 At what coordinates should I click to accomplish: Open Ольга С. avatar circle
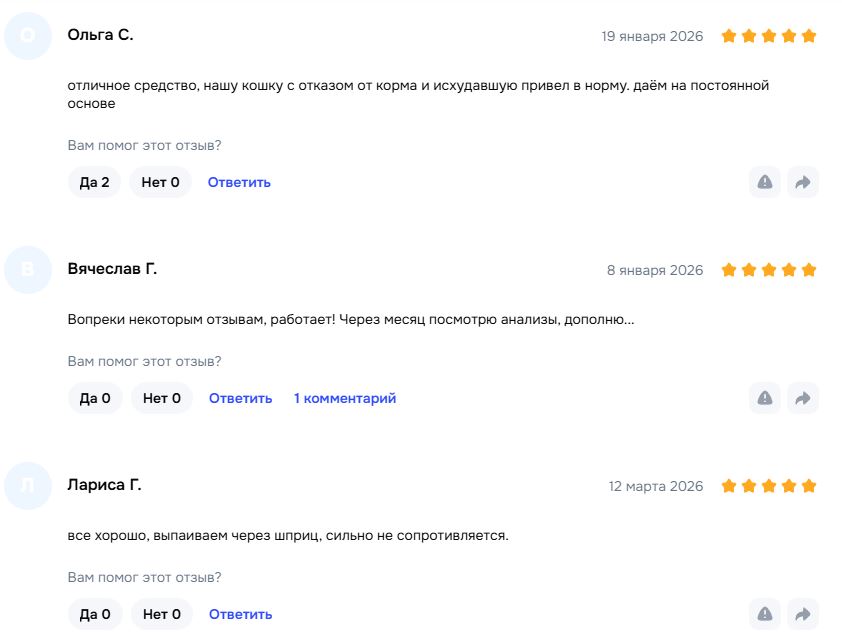28,35
